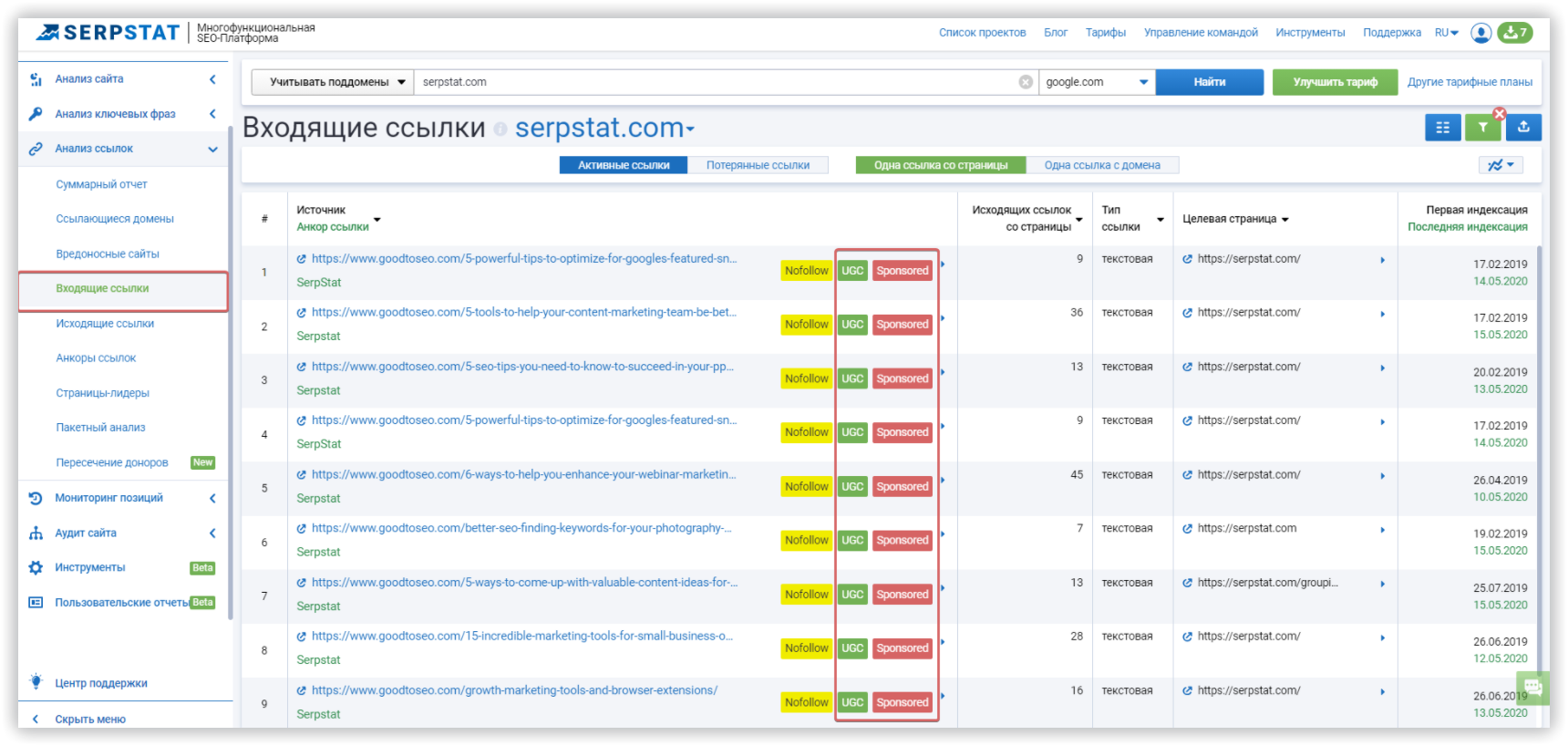Click the Инструменты gear icon in sidebar
Viewport: 1568px width, 746px height.
pyautogui.click(x=36, y=567)
